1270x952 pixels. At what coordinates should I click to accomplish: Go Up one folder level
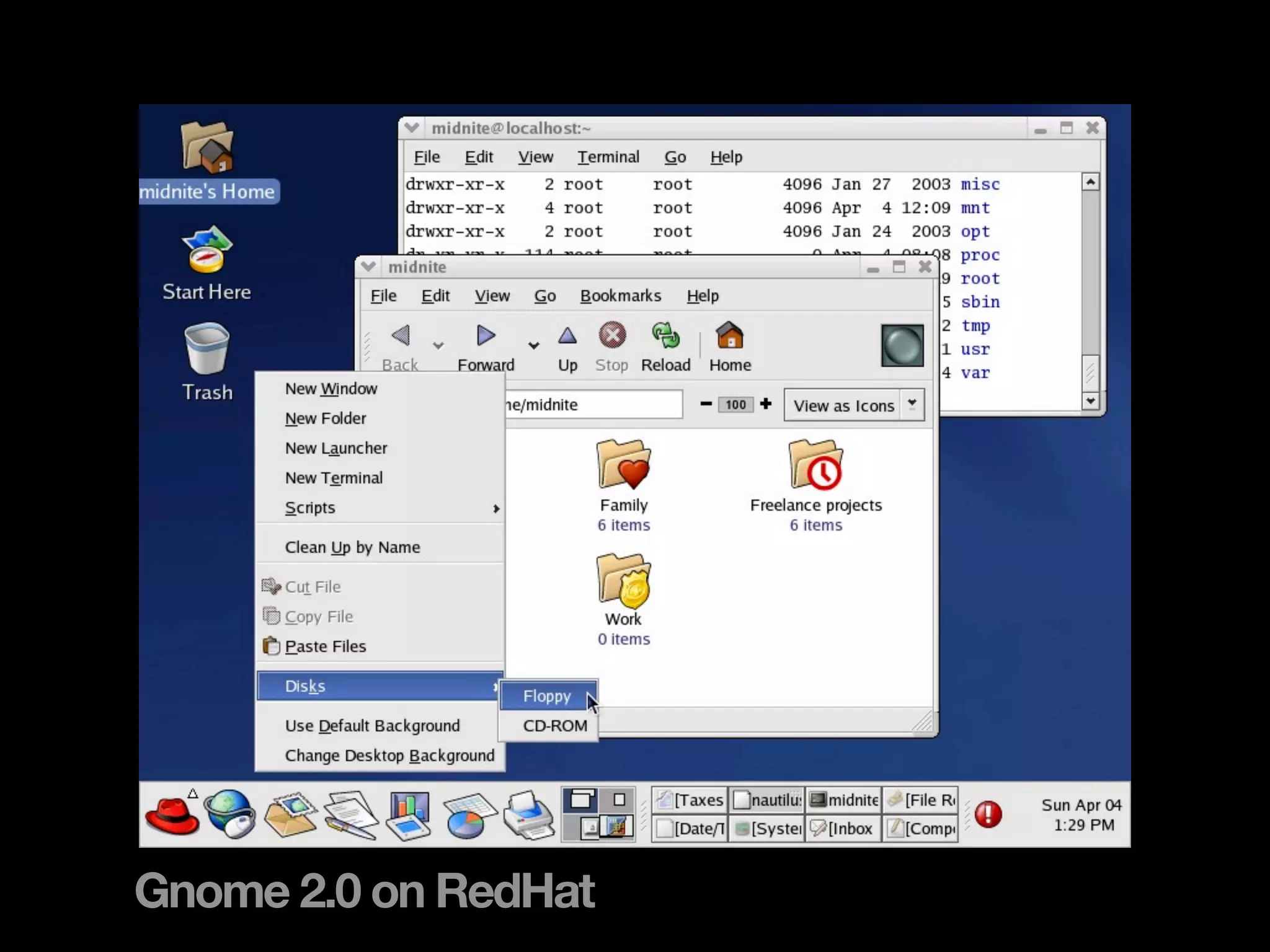(567, 348)
